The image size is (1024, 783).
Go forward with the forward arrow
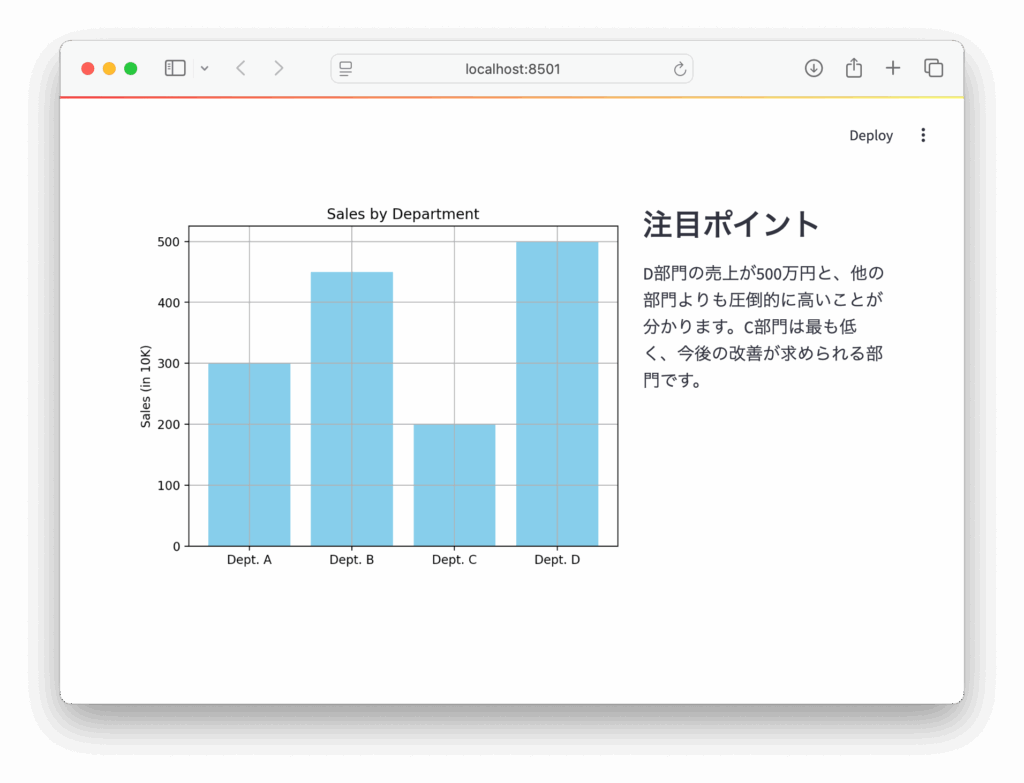click(x=279, y=68)
